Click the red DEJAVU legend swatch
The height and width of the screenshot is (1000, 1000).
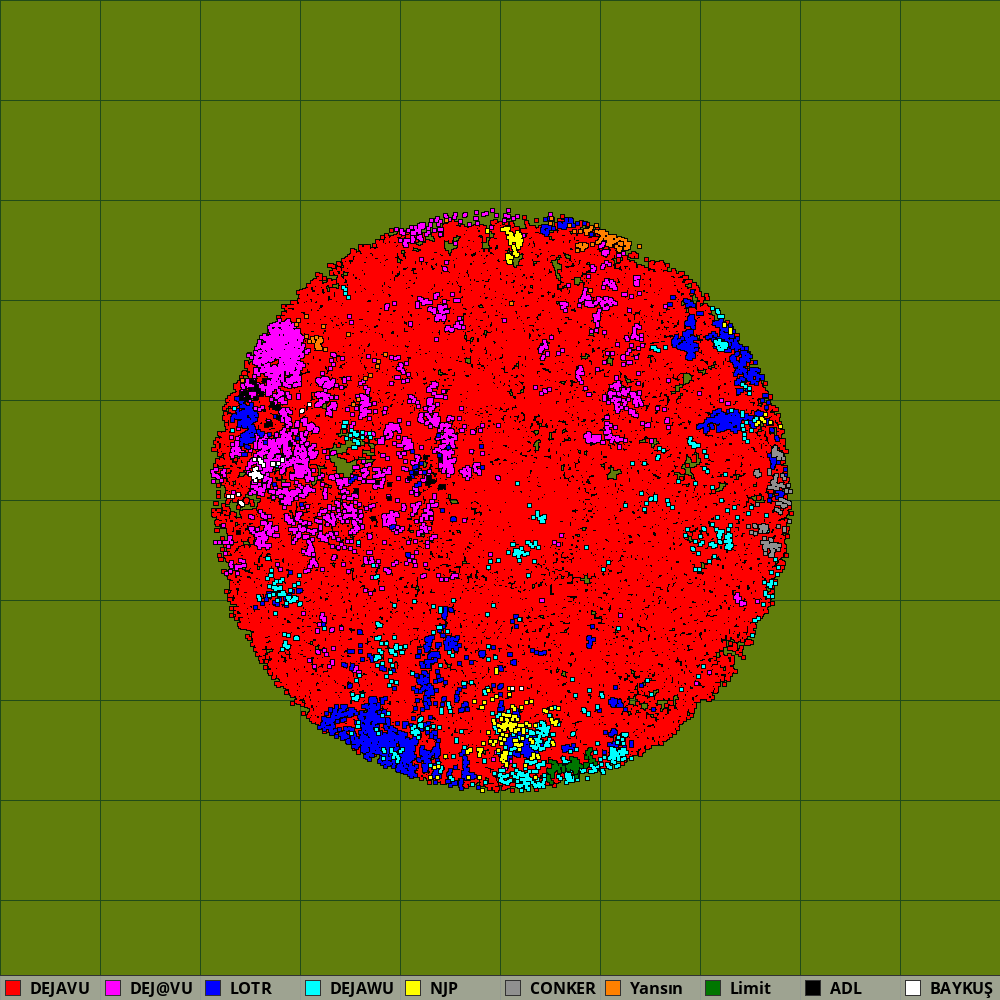13,988
